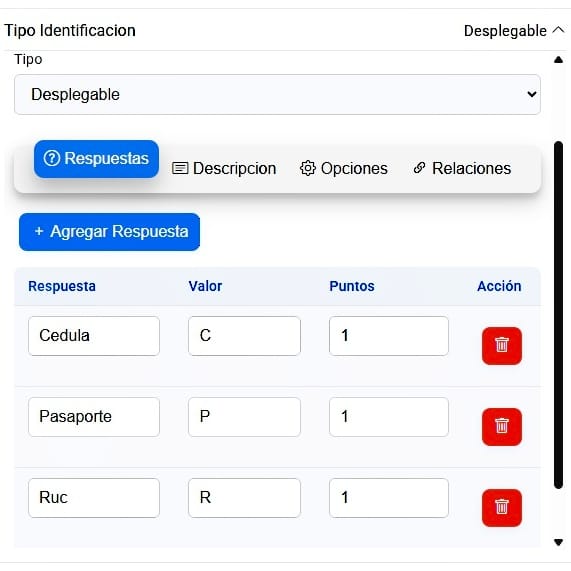
Task: Click the Agregar Respuesta button
Action: tap(109, 232)
